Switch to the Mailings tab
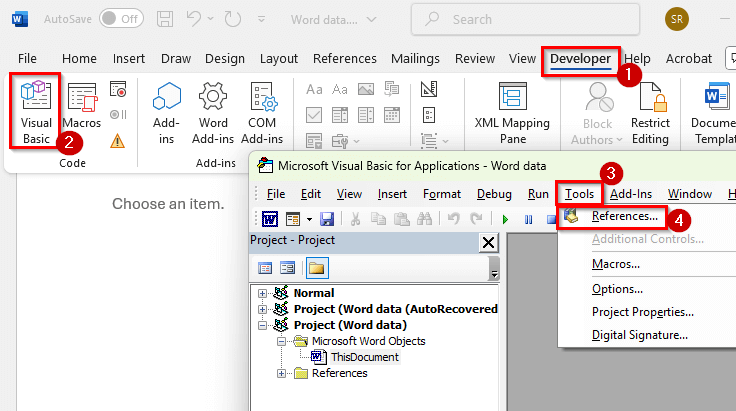 click(415, 59)
